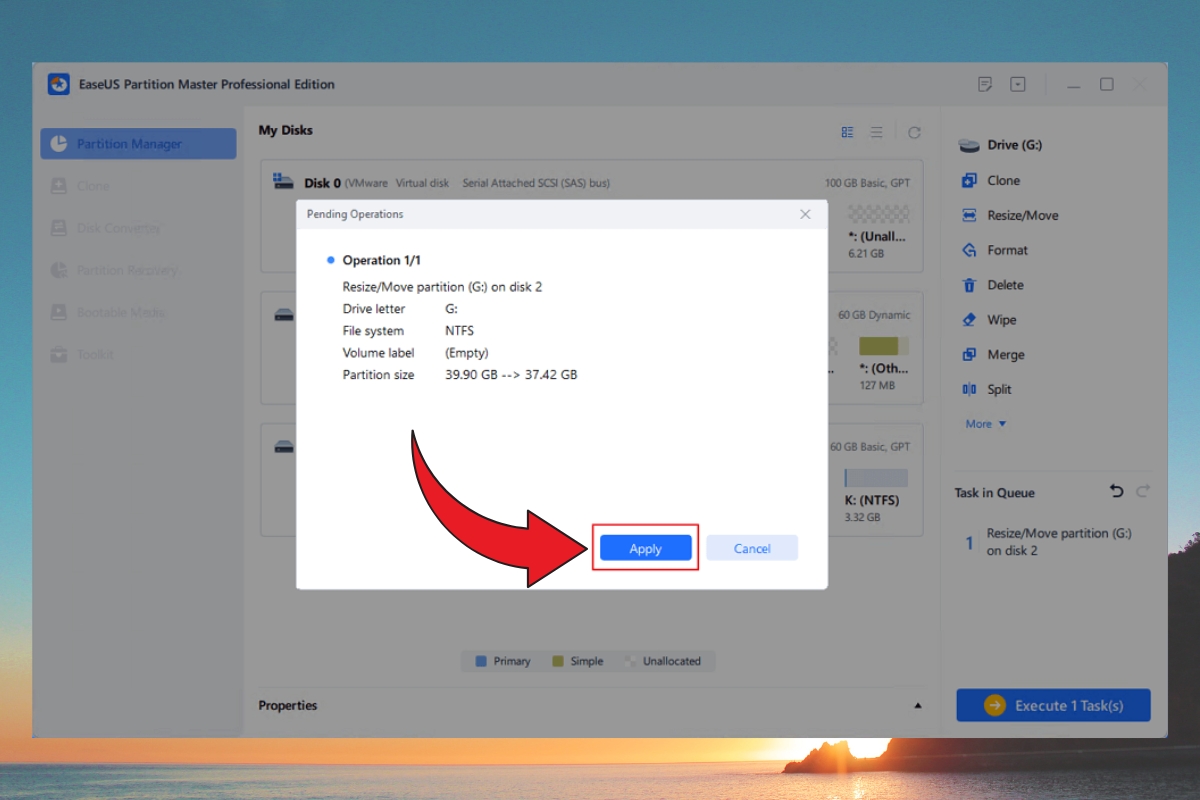
Task: Click 'Resize/Move partition (G:) on disk 2' in dialog
Action: [x=442, y=287]
